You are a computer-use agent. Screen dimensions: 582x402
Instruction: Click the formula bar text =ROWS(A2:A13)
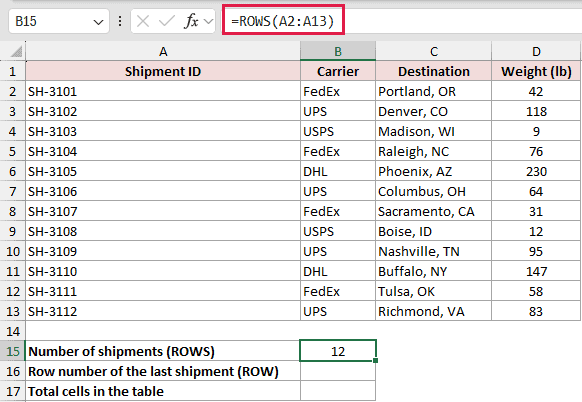tap(283, 21)
